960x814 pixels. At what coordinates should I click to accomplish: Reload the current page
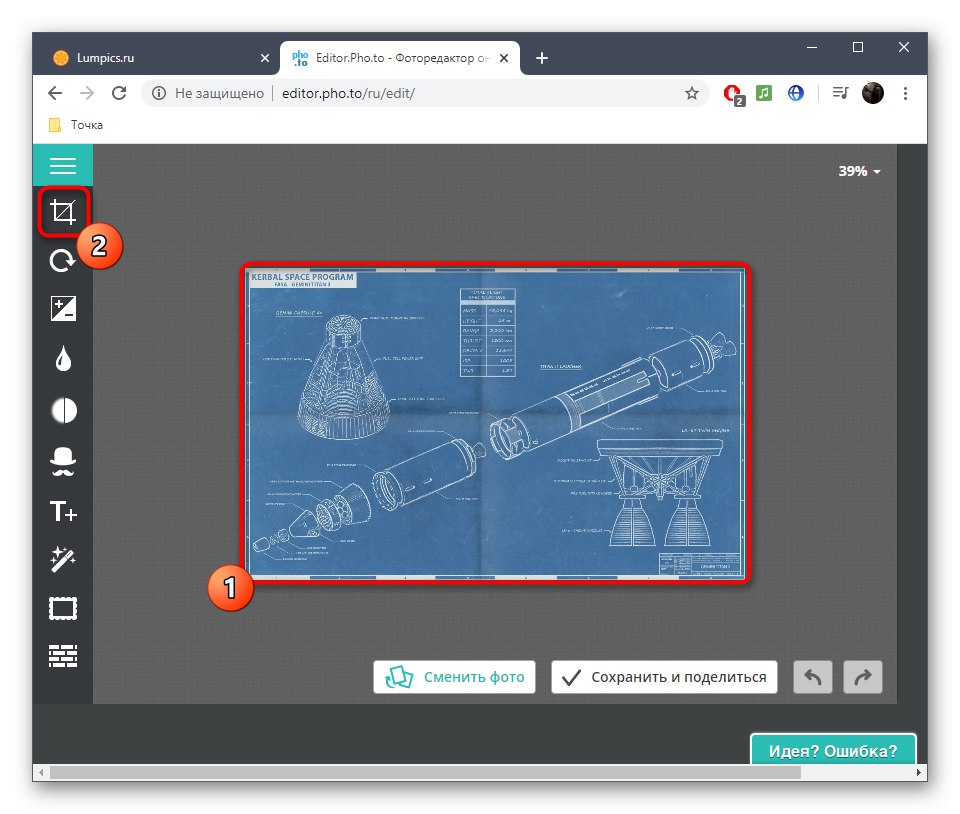[x=119, y=93]
